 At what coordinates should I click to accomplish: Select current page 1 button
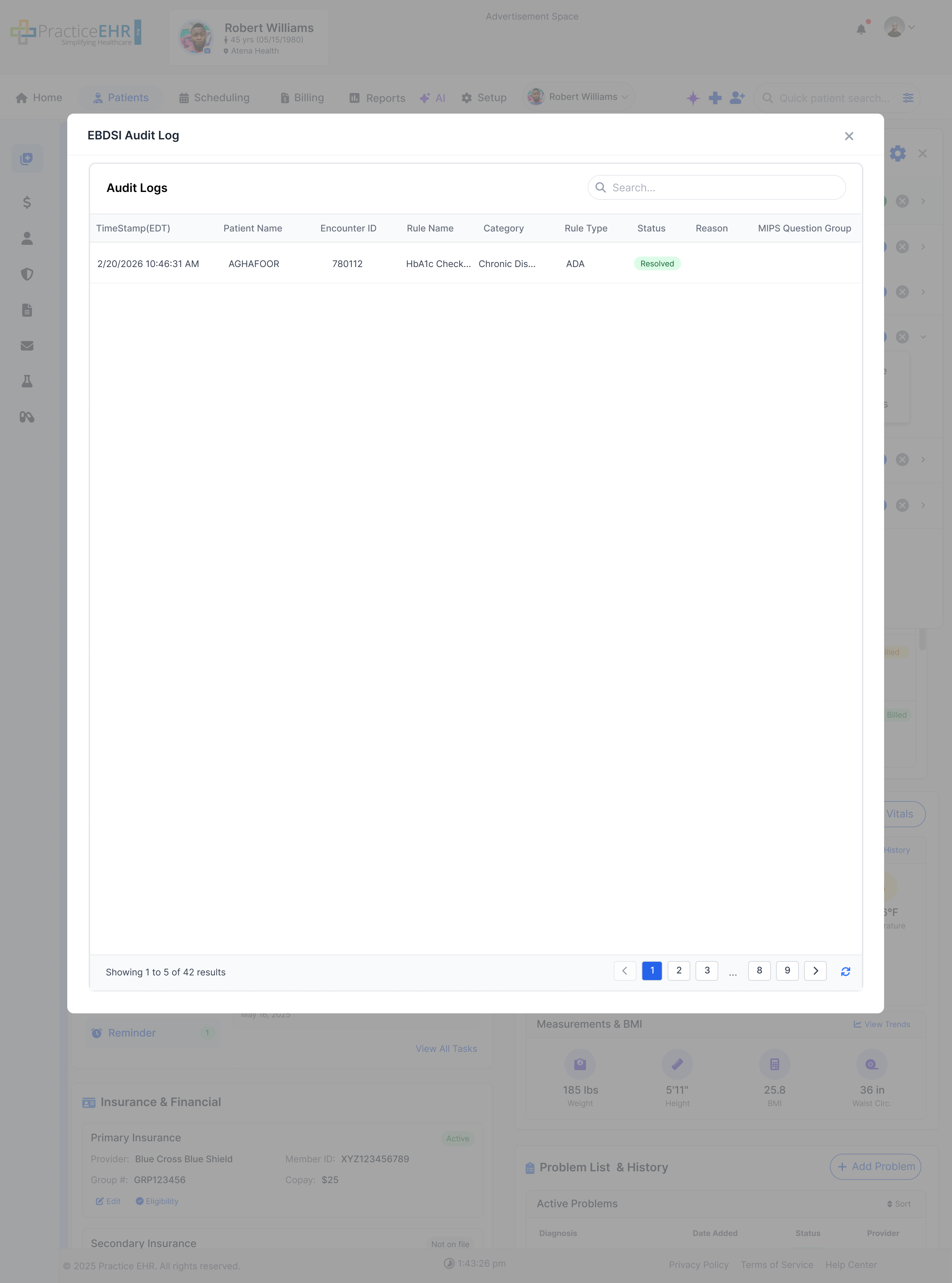pos(652,971)
